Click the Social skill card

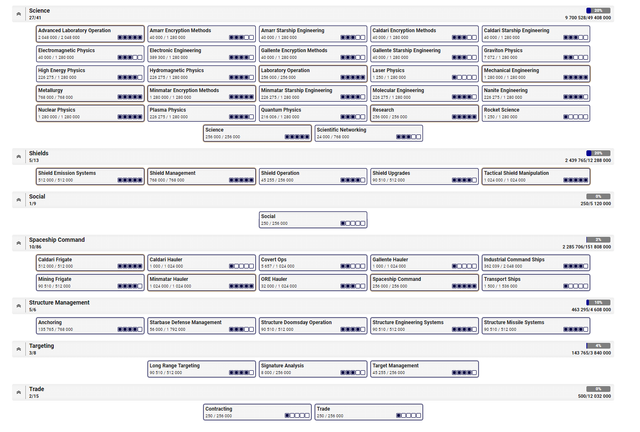313,220
